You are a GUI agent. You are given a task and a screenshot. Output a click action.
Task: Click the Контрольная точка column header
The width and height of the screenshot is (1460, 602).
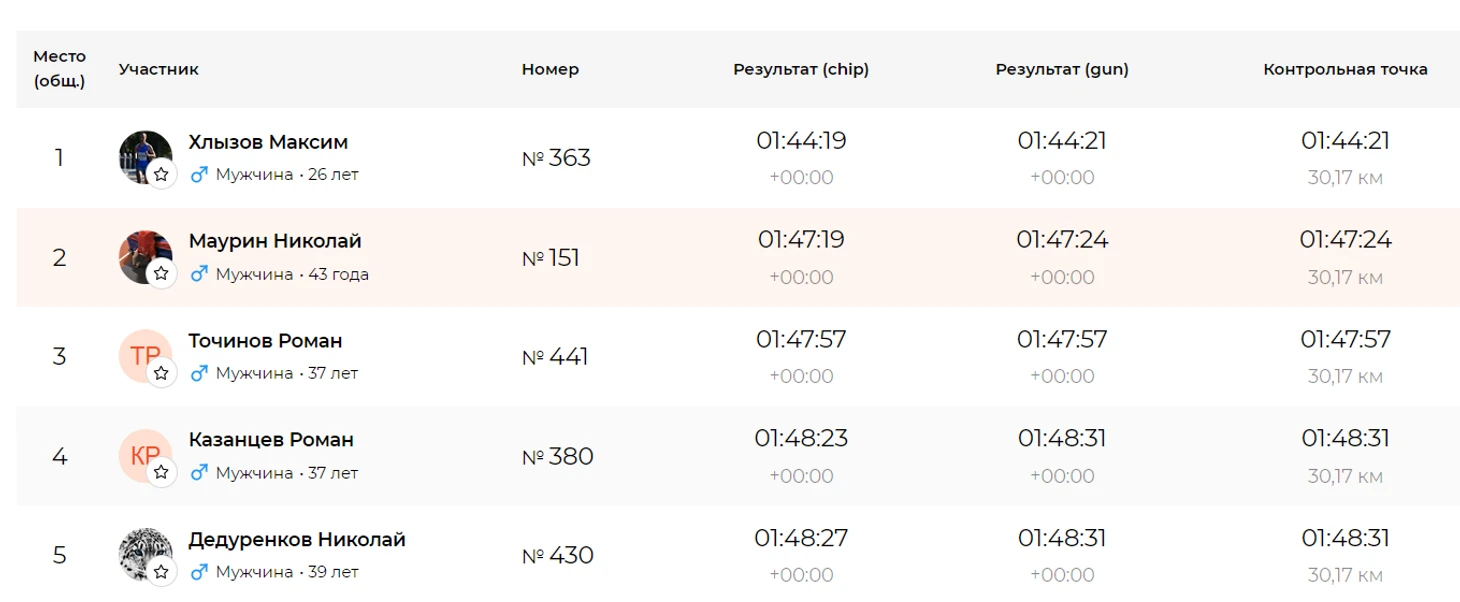point(1345,70)
